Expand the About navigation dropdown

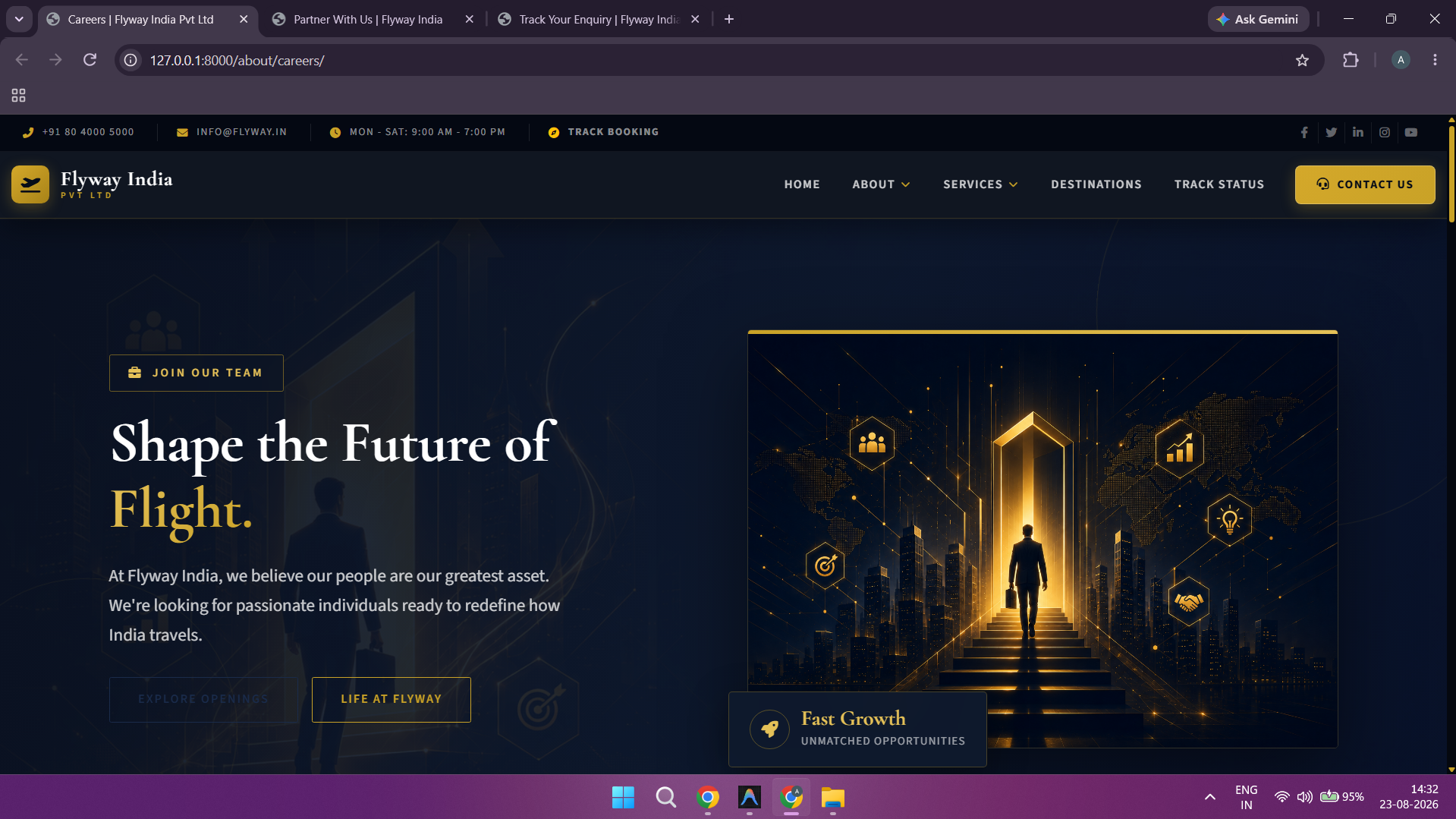(x=881, y=184)
